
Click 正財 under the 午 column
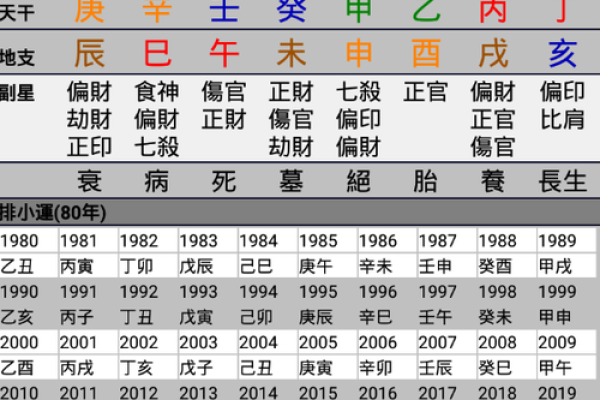224,119
